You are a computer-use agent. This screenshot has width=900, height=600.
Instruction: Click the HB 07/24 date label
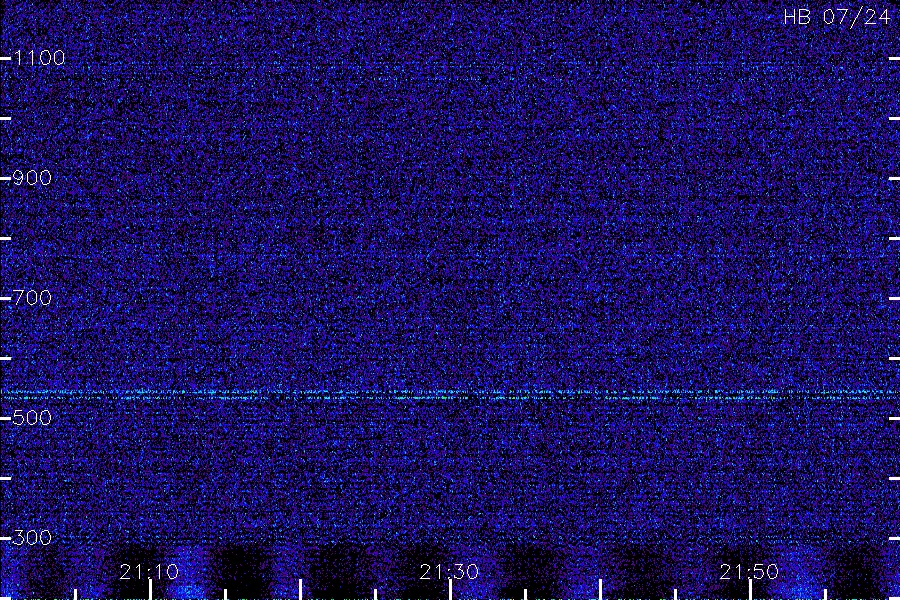pos(837,17)
